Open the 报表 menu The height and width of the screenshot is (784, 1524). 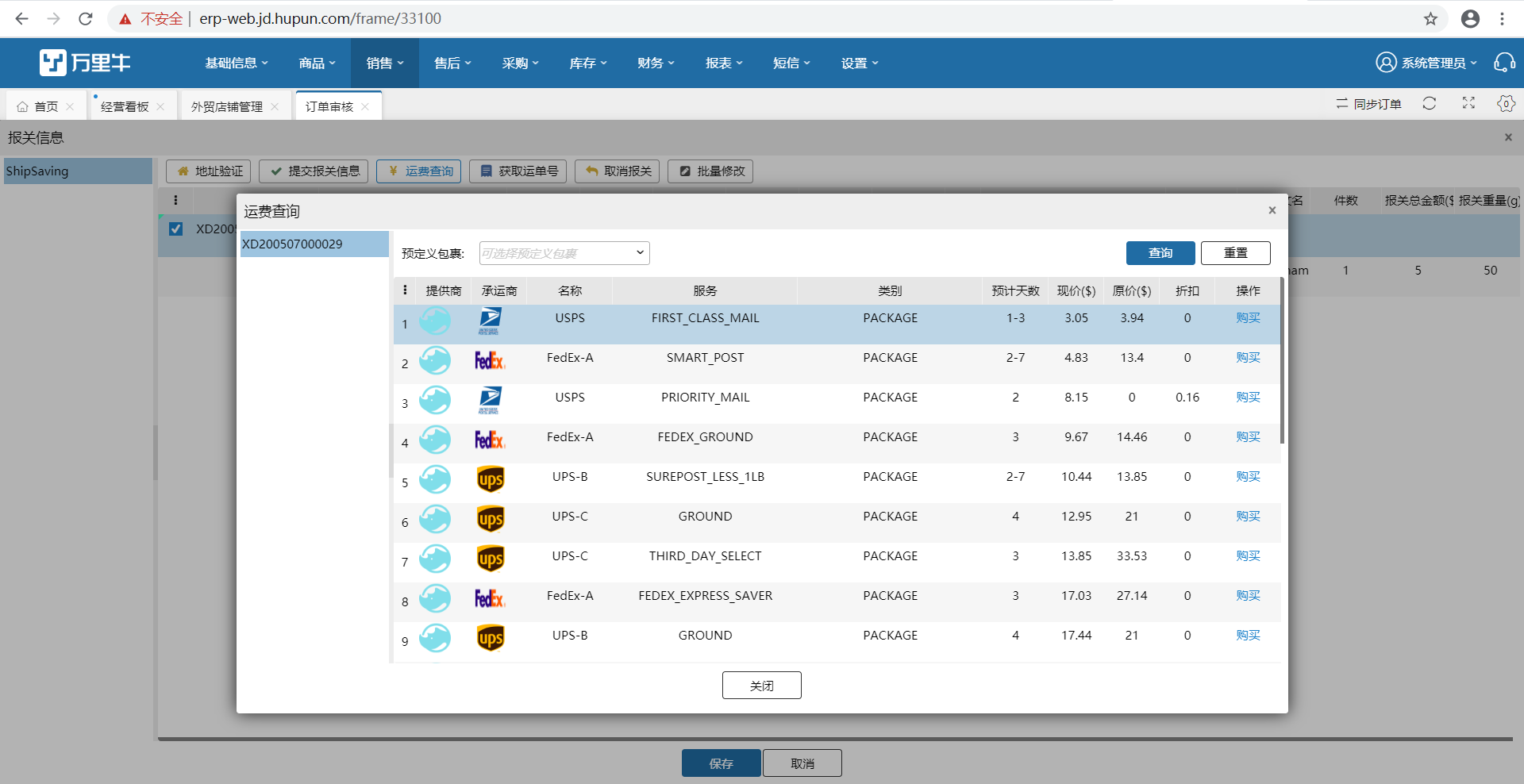[x=724, y=63]
